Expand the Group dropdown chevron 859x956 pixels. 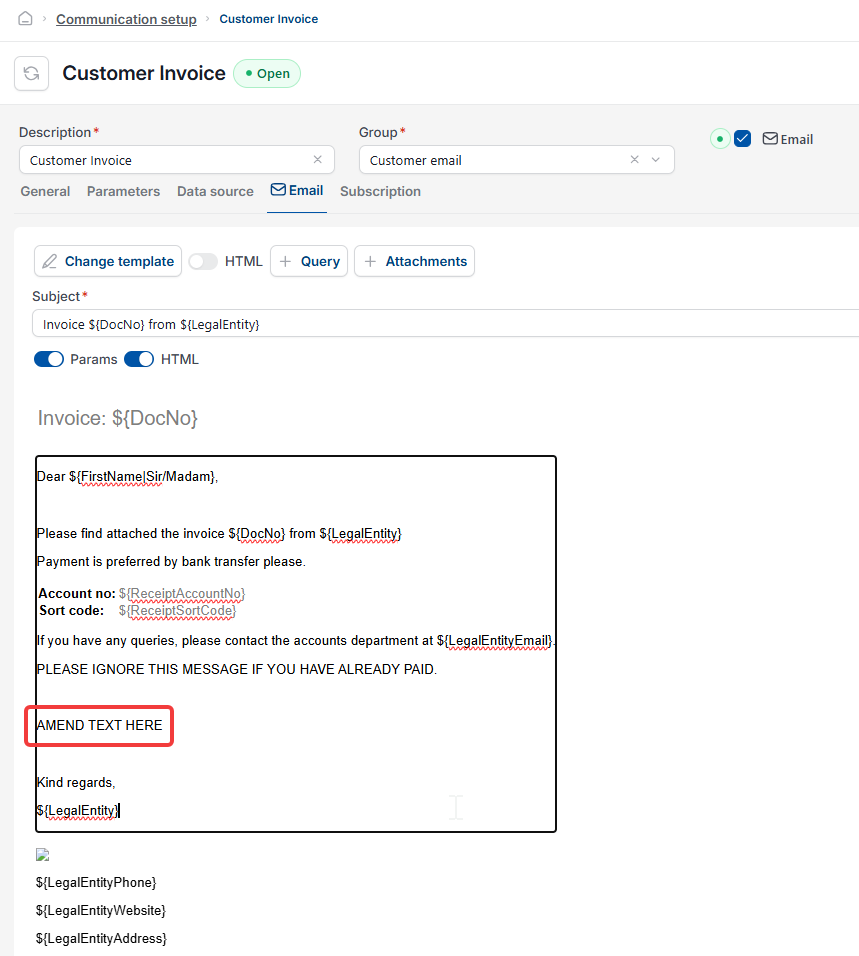click(656, 160)
